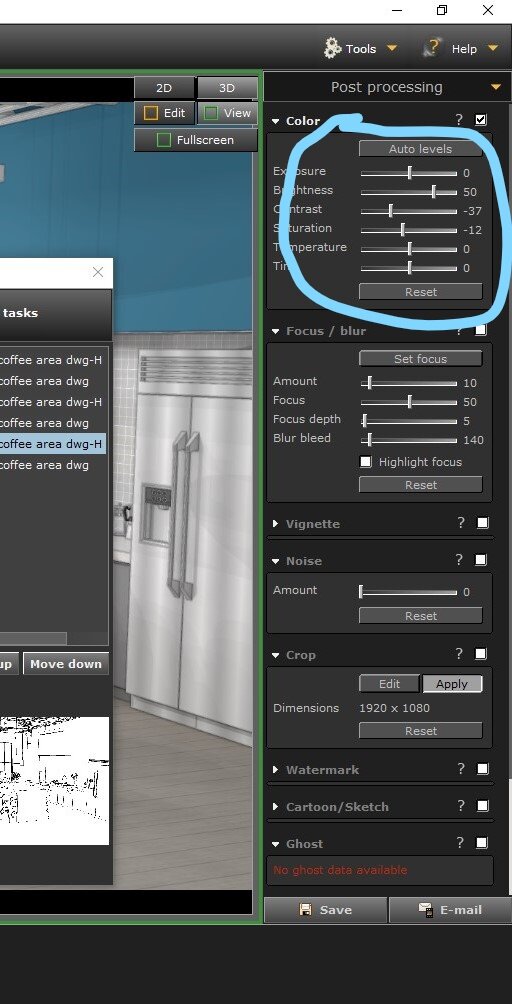This screenshot has width=512, height=1004.
Task: Click the Contrast slider
Action: tap(409, 211)
